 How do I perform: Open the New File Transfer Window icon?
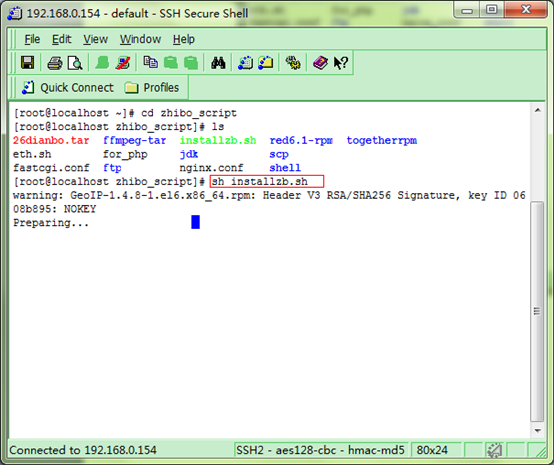(x=266, y=63)
